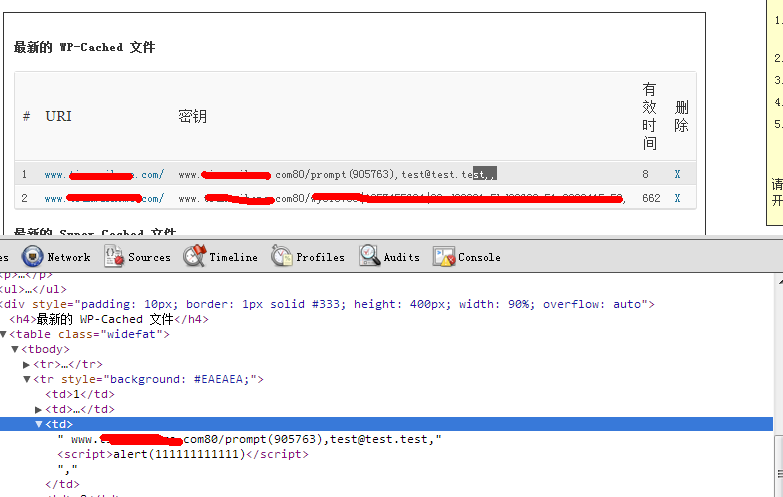Open the Console panel icon

pos(444,257)
